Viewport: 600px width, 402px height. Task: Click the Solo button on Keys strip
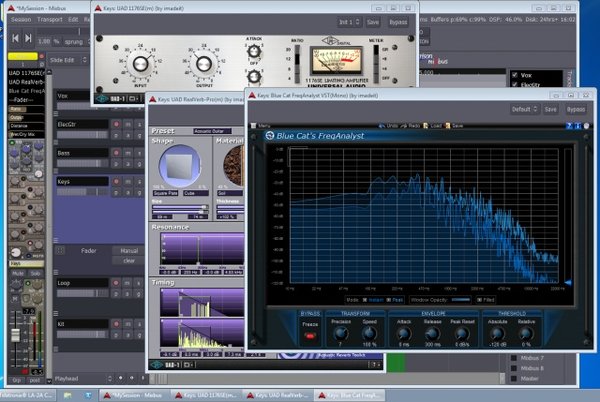tap(36, 274)
